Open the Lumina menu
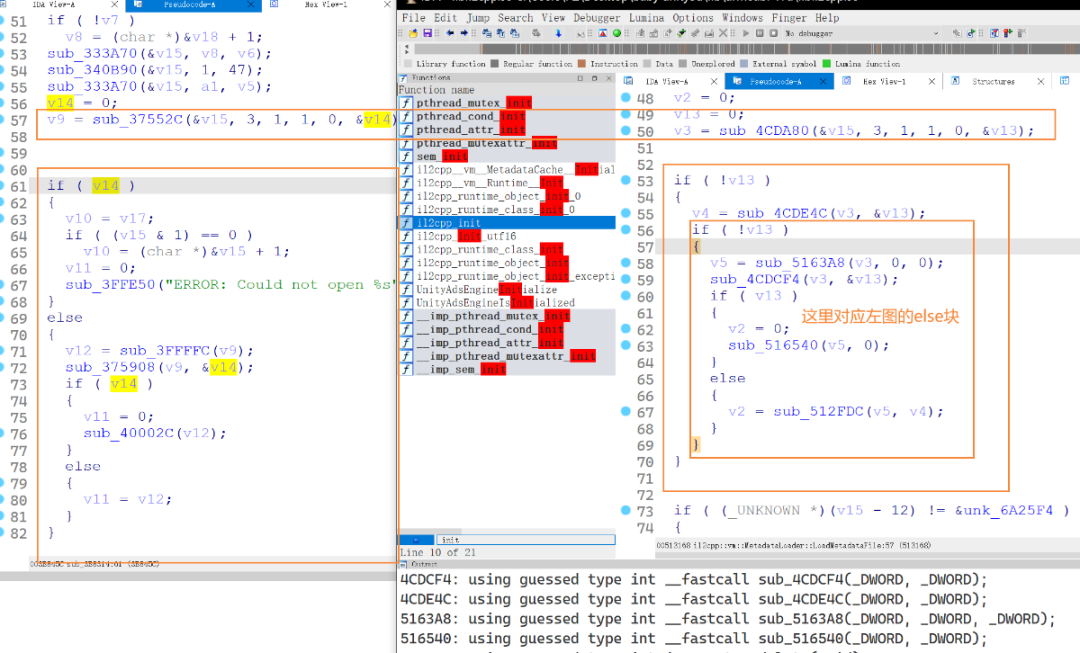 [646, 18]
